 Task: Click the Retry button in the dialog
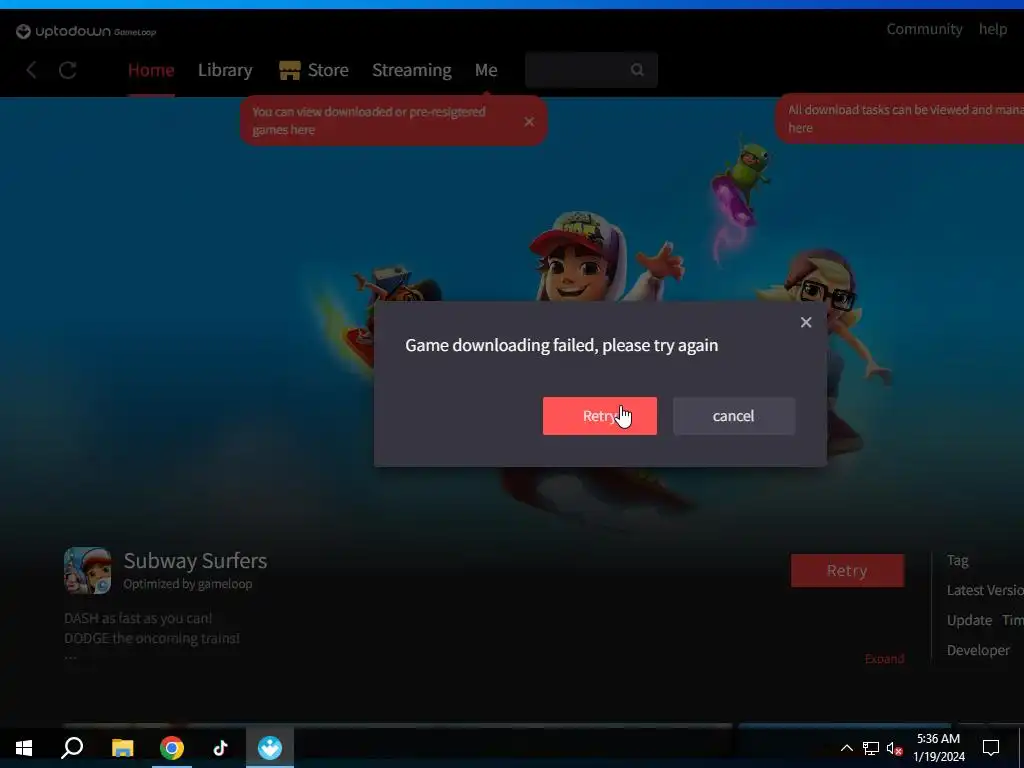click(x=600, y=416)
